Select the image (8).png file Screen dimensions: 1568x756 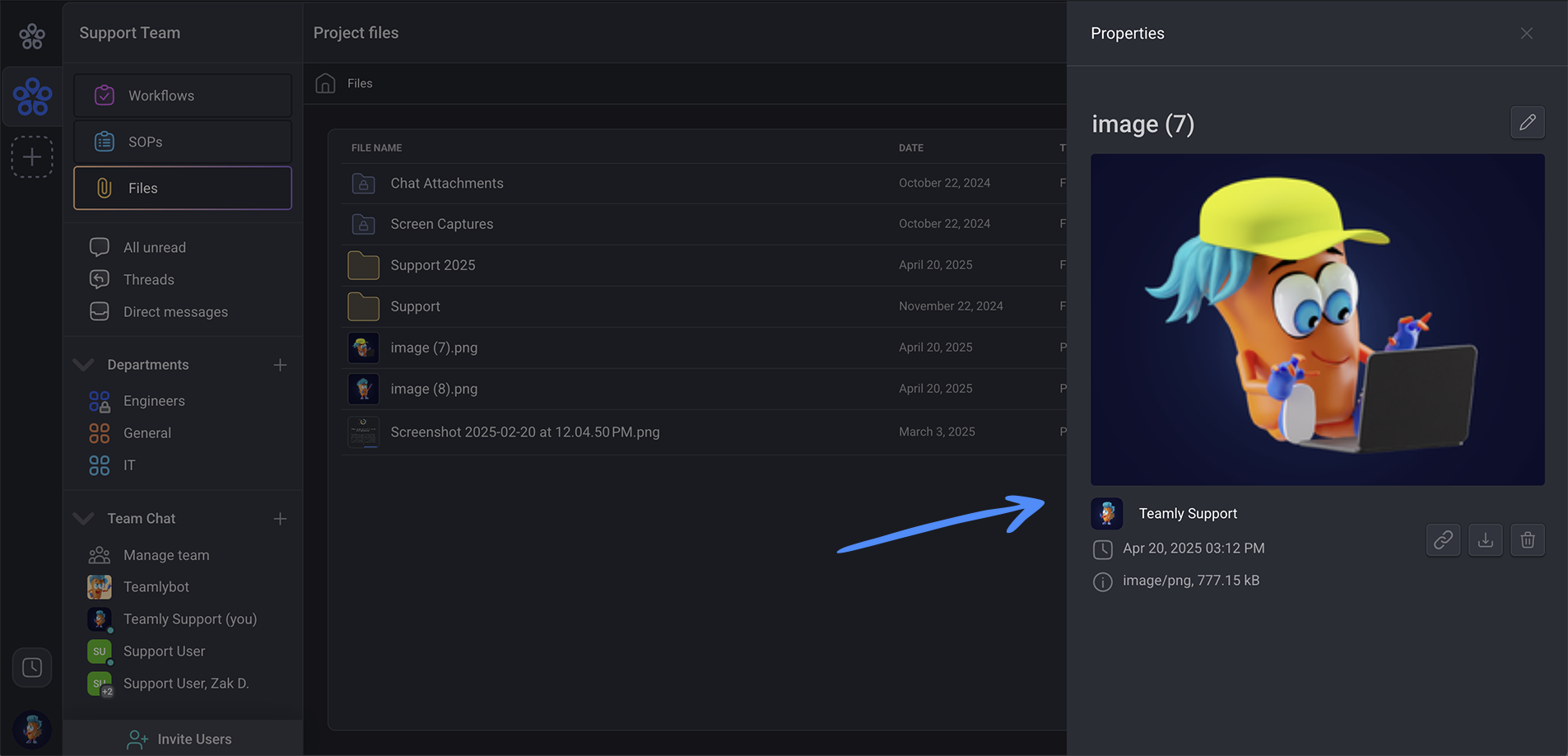434,389
